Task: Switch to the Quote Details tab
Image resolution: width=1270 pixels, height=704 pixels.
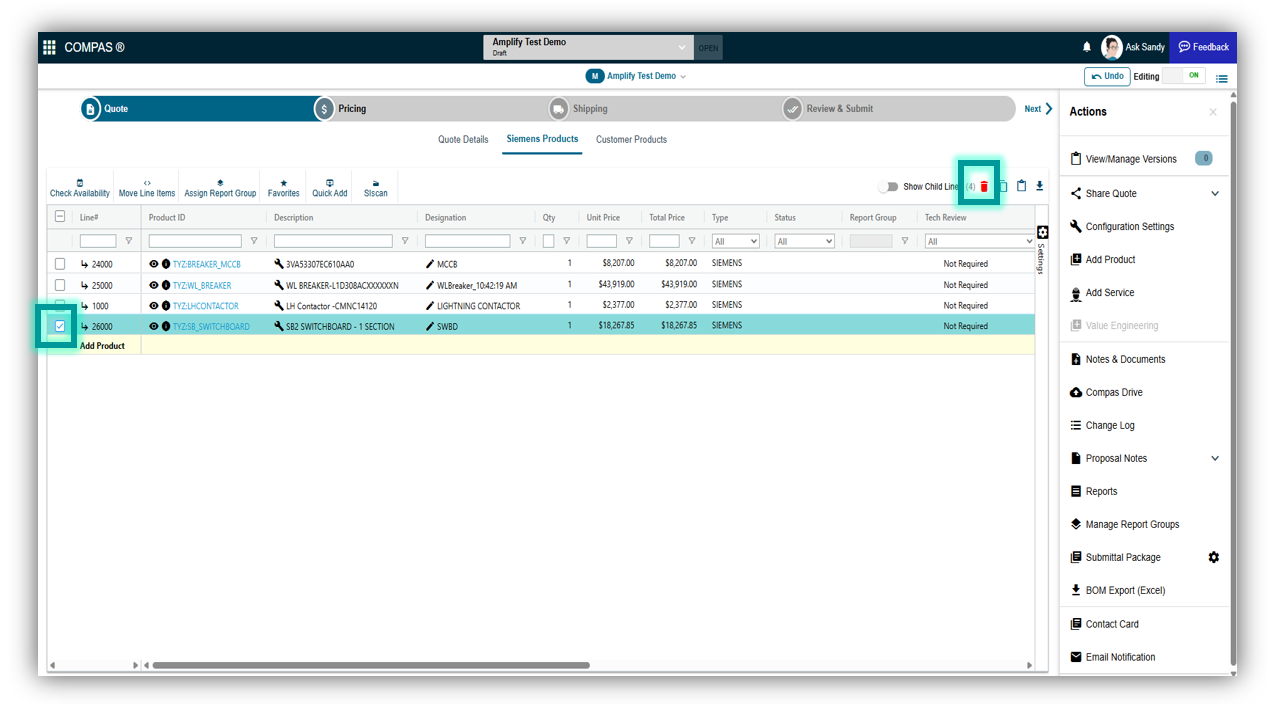Action: point(463,140)
